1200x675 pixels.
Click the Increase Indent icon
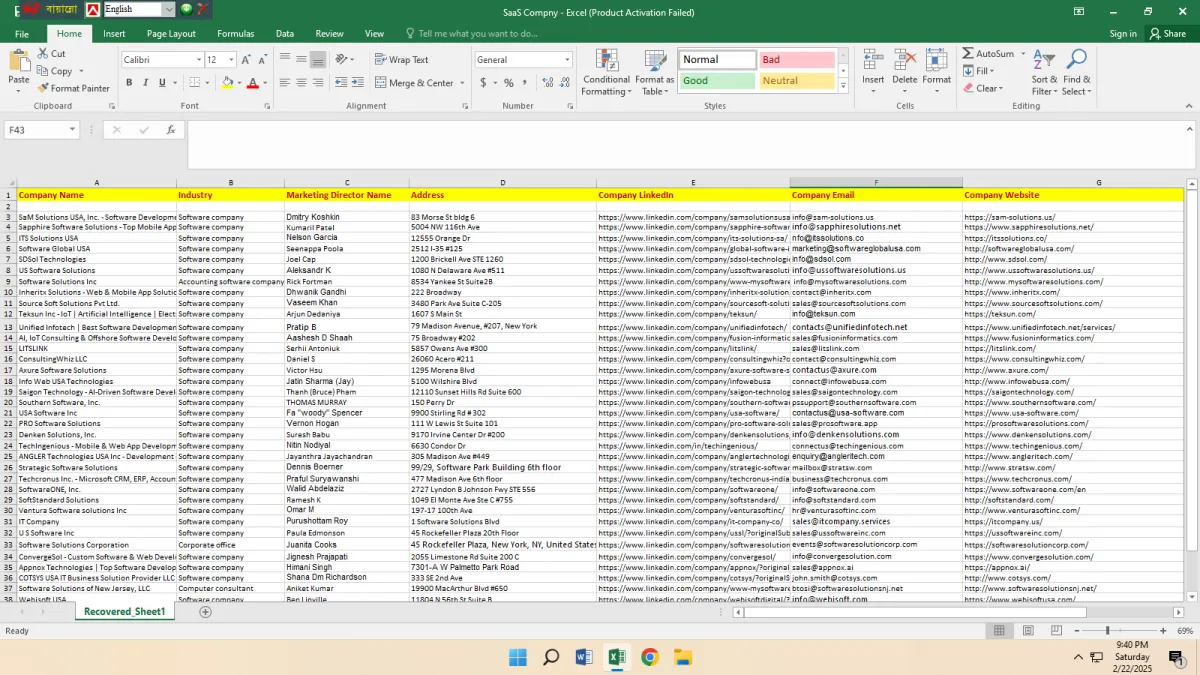point(359,83)
